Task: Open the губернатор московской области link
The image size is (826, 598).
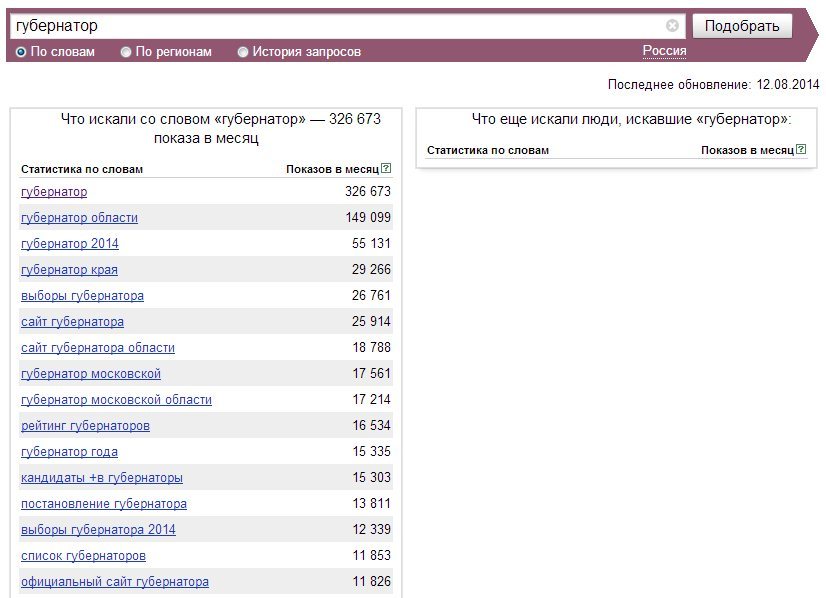Action: point(116,400)
